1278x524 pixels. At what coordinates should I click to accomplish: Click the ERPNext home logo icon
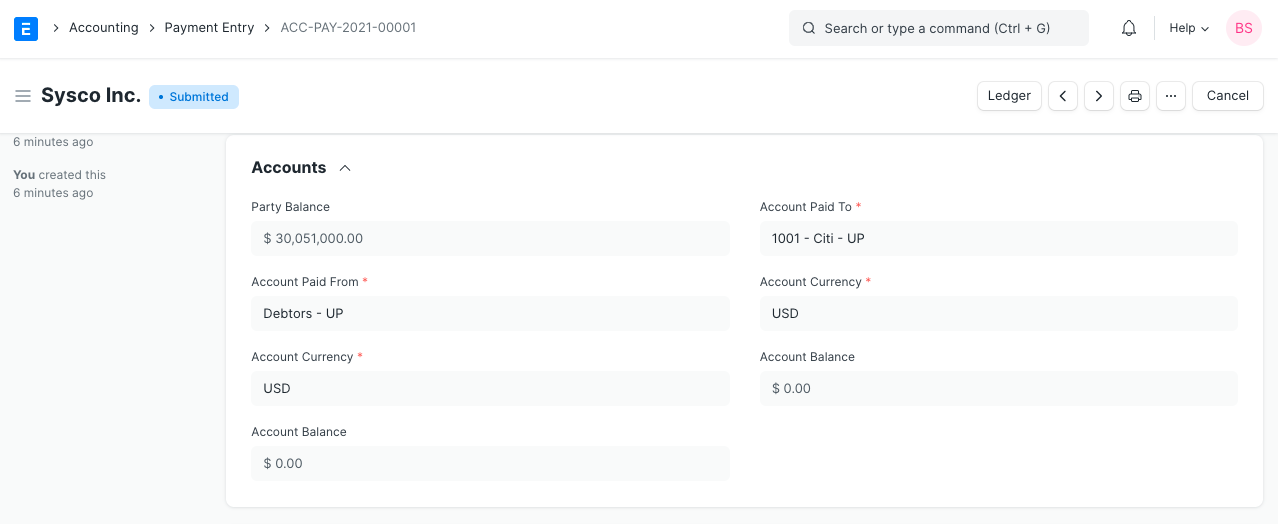click(26, 28)
